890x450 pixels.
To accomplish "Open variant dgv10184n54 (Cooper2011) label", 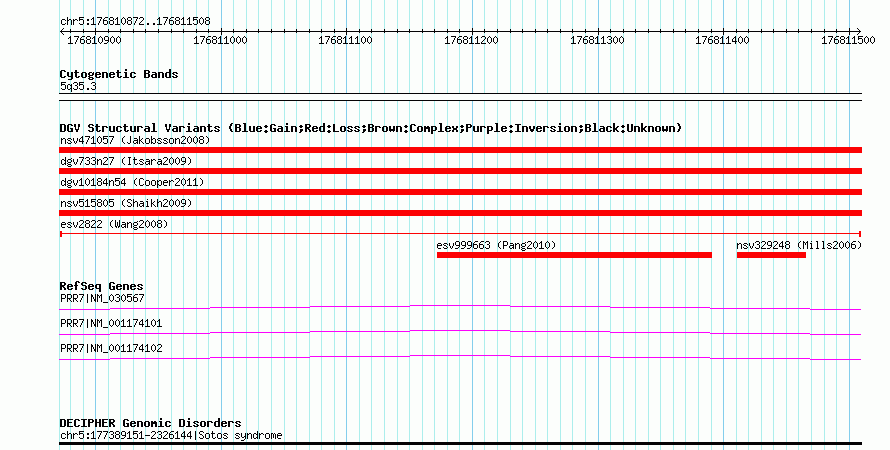I will [x=132, y=182].
